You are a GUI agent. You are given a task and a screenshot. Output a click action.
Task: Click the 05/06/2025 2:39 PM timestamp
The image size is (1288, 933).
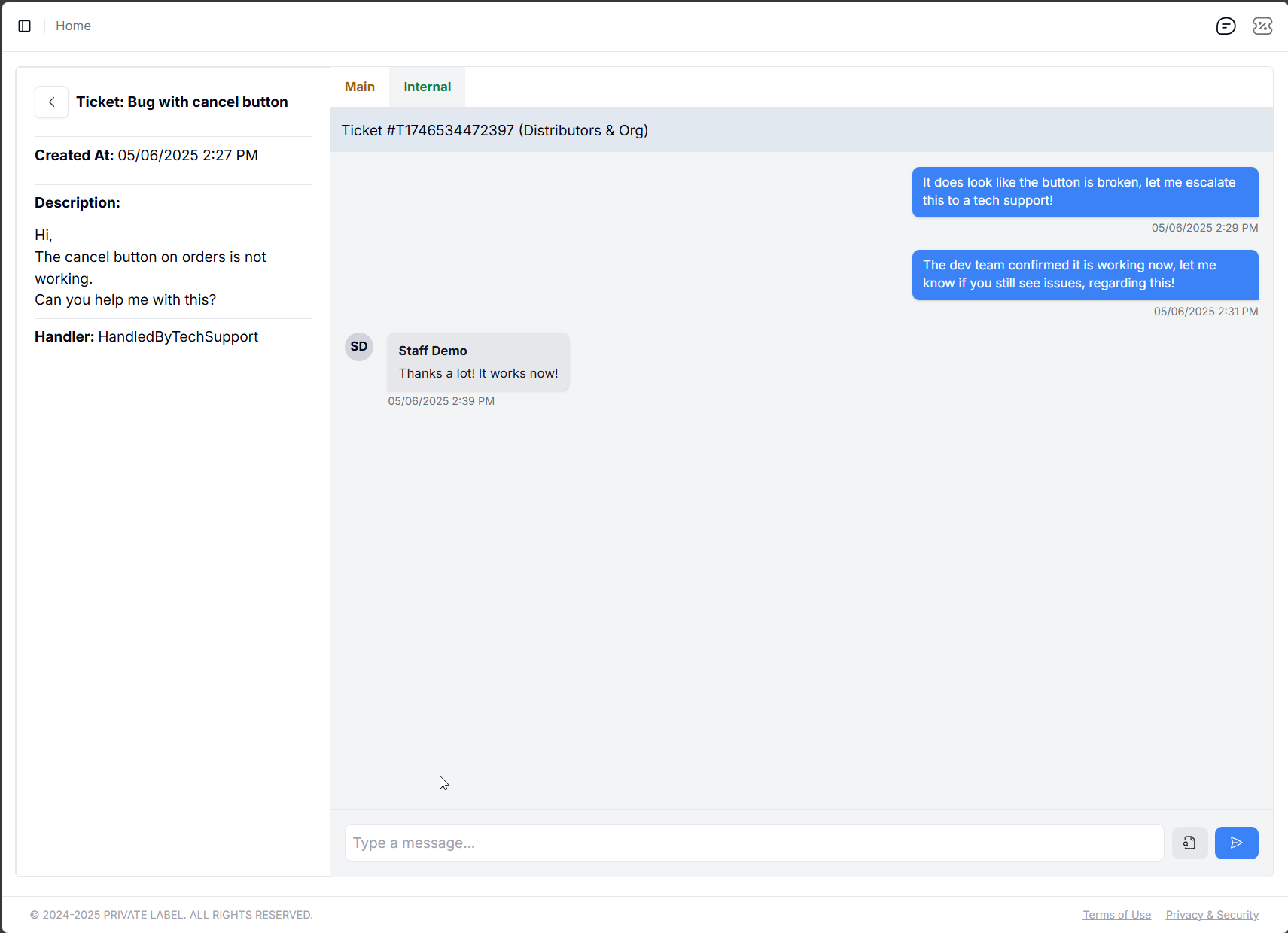tap(441, 401)
